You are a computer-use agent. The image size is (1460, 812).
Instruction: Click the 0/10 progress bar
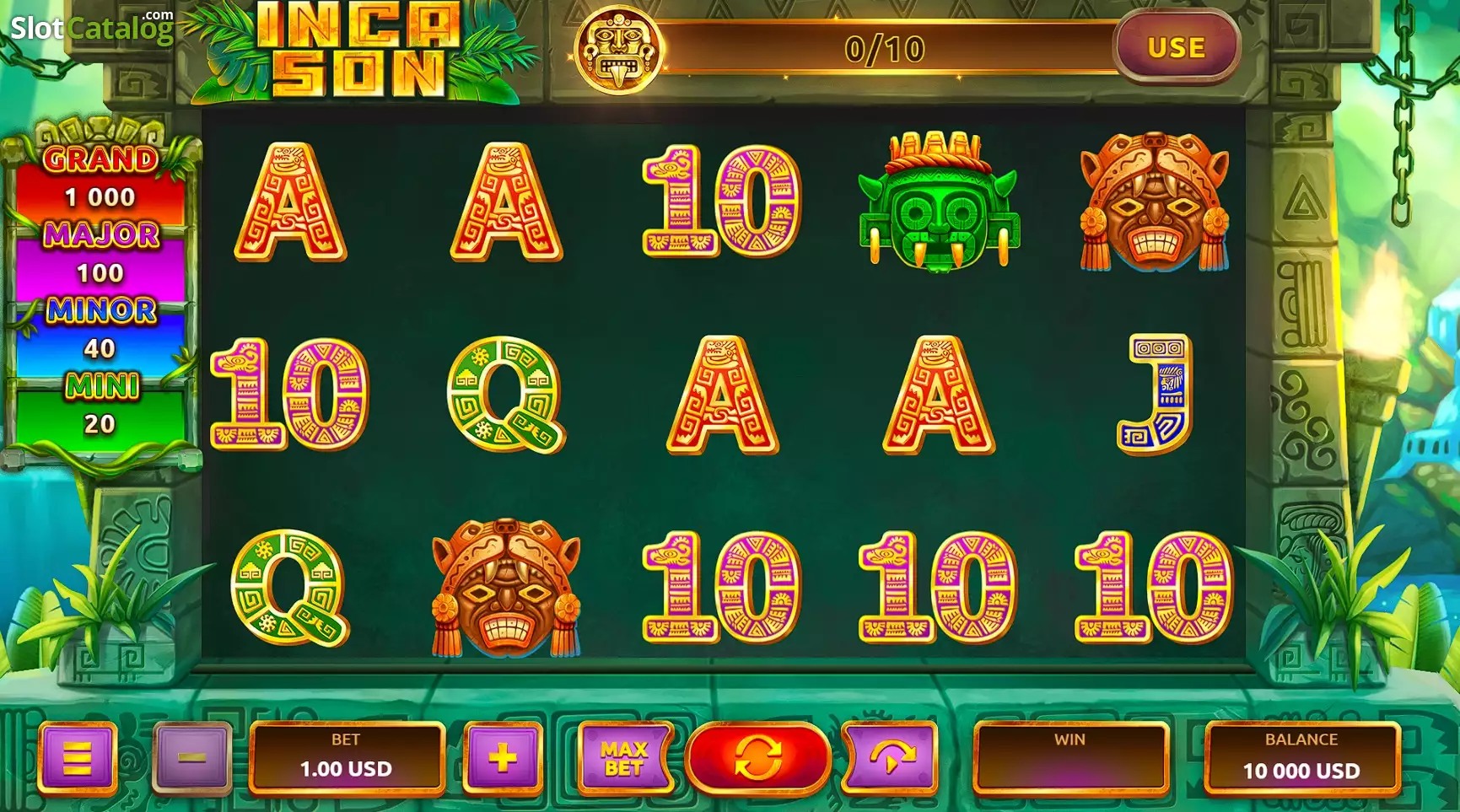(x=886, y=49)
